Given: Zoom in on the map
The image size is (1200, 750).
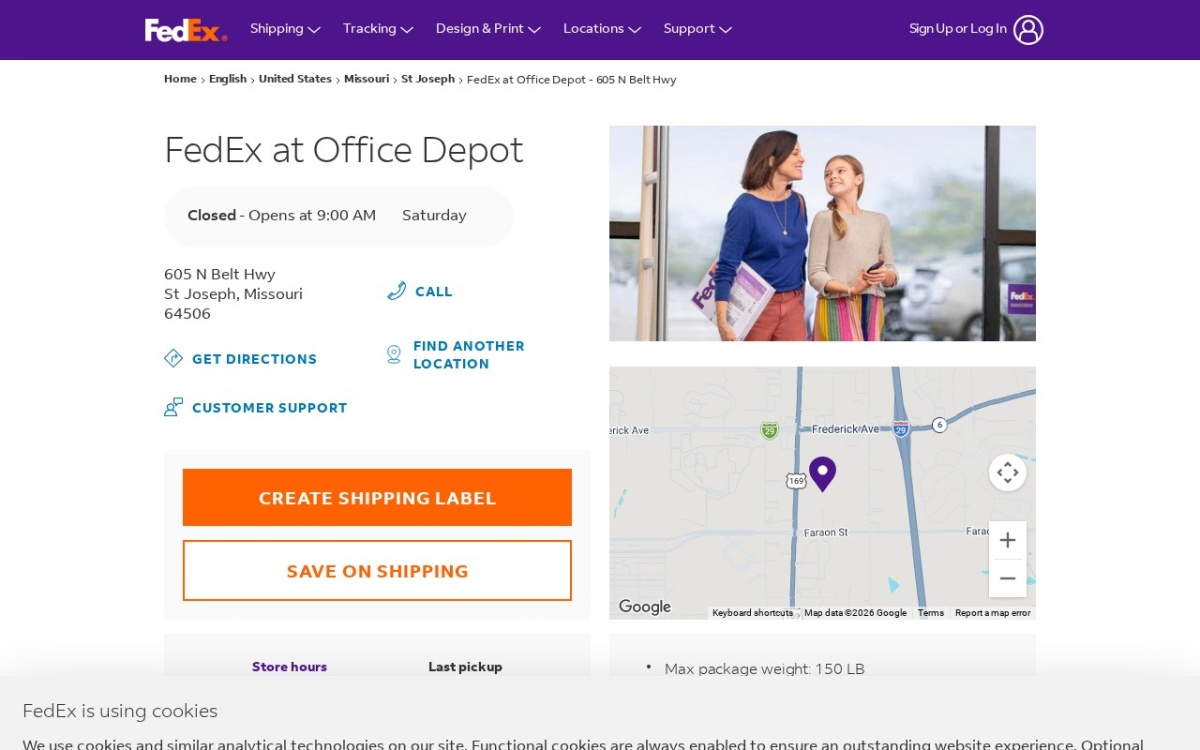Looking at the screenshot, I should (1007, 540).
